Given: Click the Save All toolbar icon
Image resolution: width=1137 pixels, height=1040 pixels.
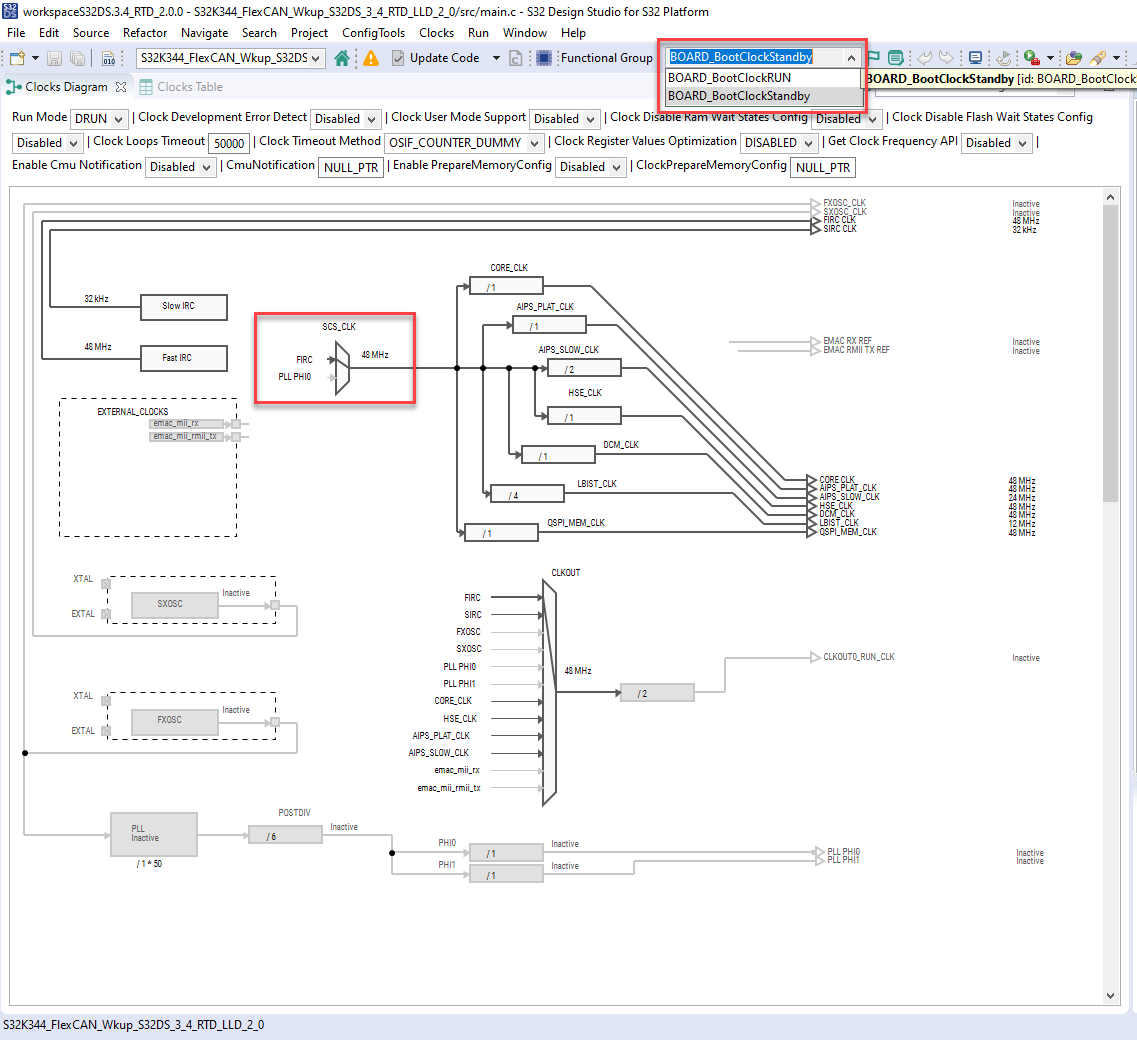Looking at the screenshot, I should (x=77, y=58).
